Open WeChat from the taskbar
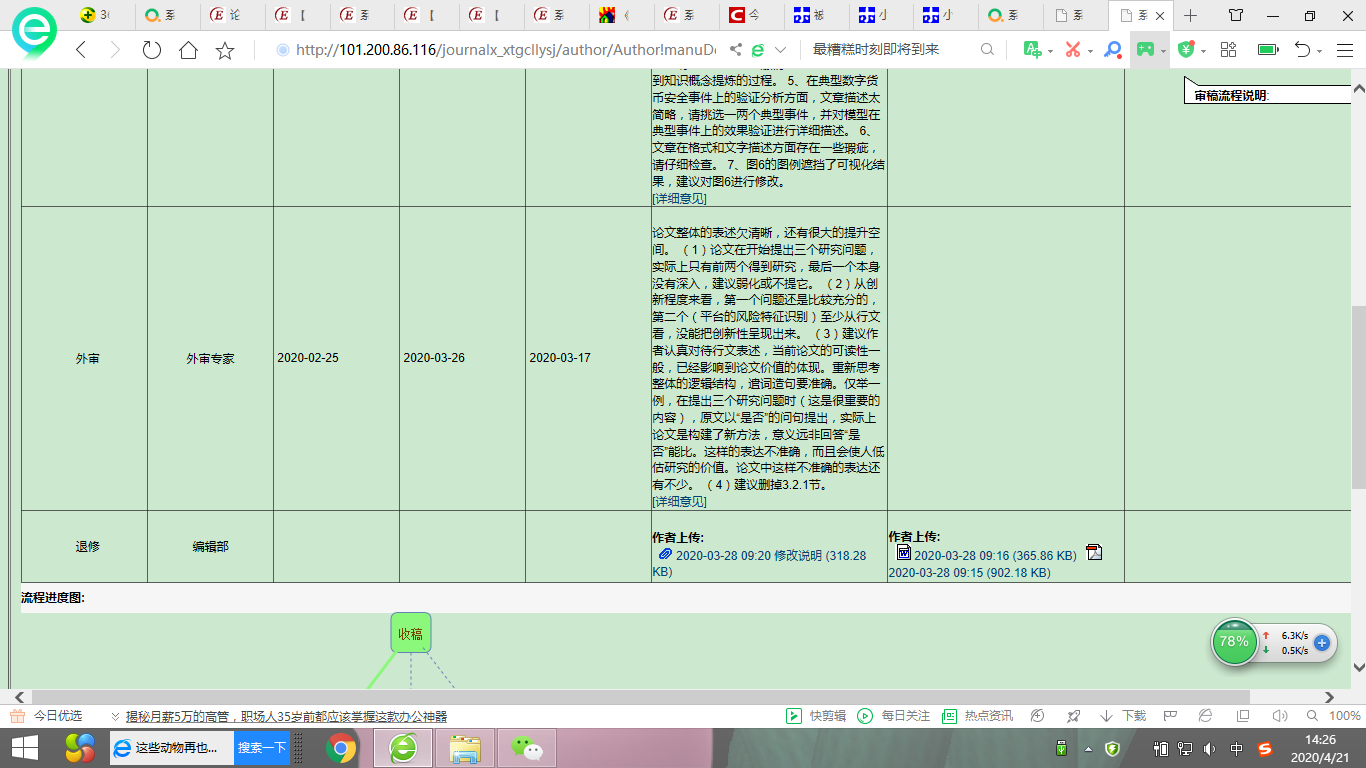 click(x=527, y=748)
